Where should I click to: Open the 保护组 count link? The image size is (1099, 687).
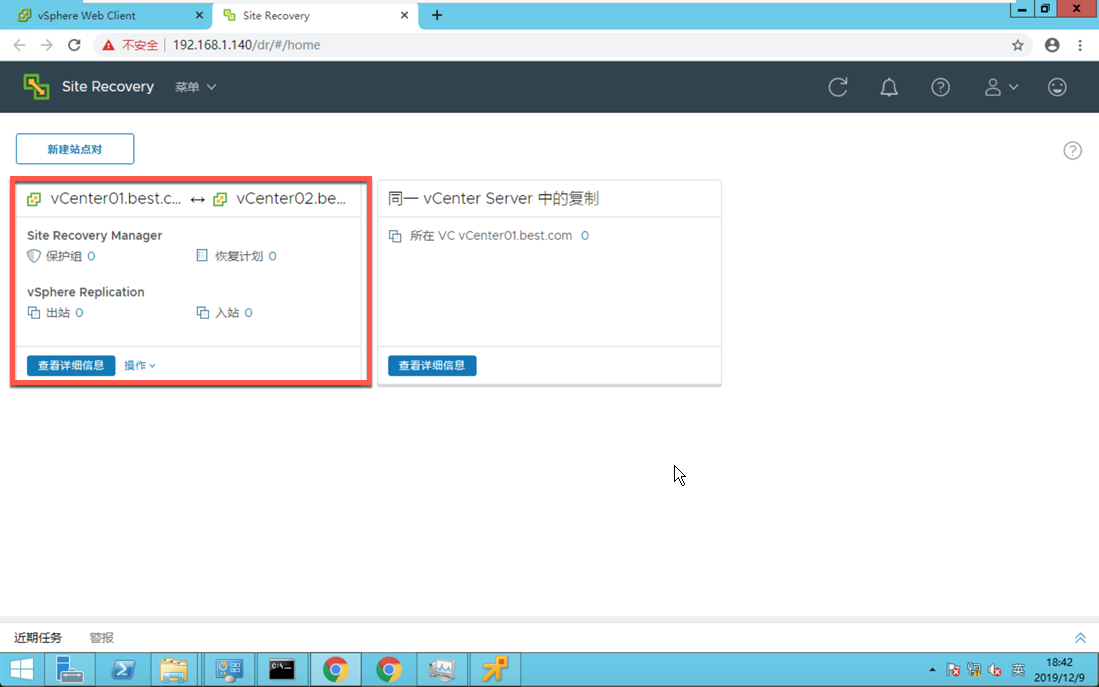pyautogui.click(x=91, y=256)
